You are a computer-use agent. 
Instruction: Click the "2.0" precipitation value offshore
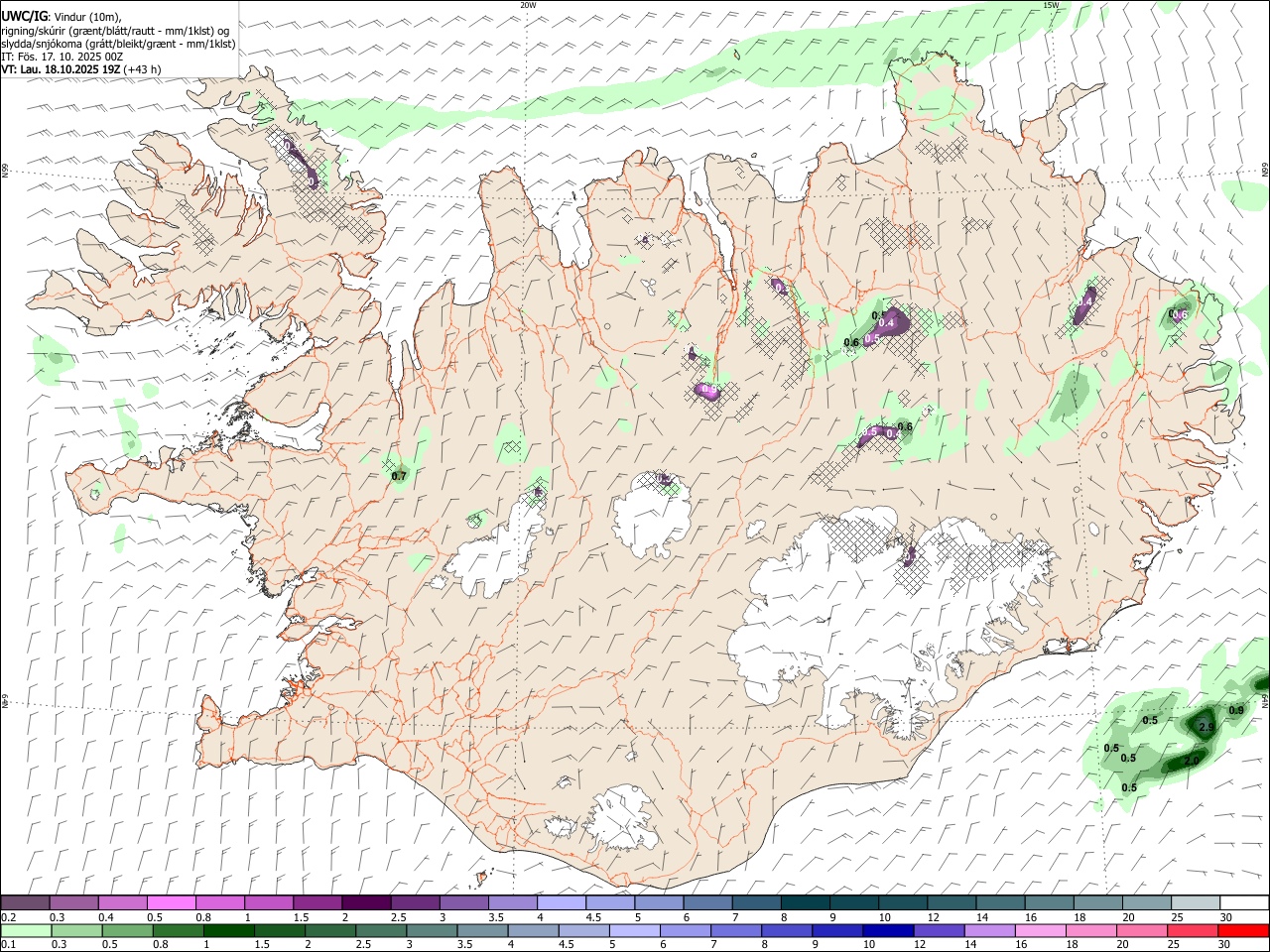(1192, 762)
